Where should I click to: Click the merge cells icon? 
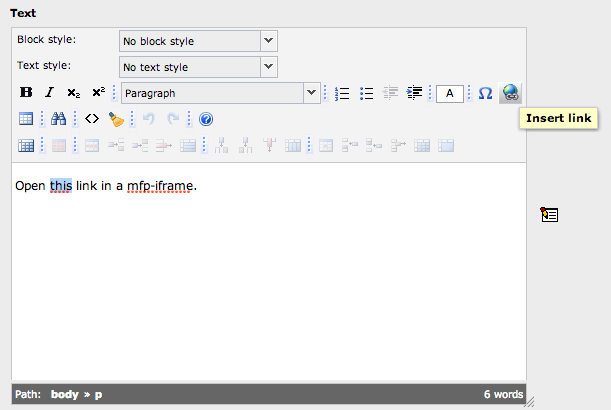pos(446,146)
